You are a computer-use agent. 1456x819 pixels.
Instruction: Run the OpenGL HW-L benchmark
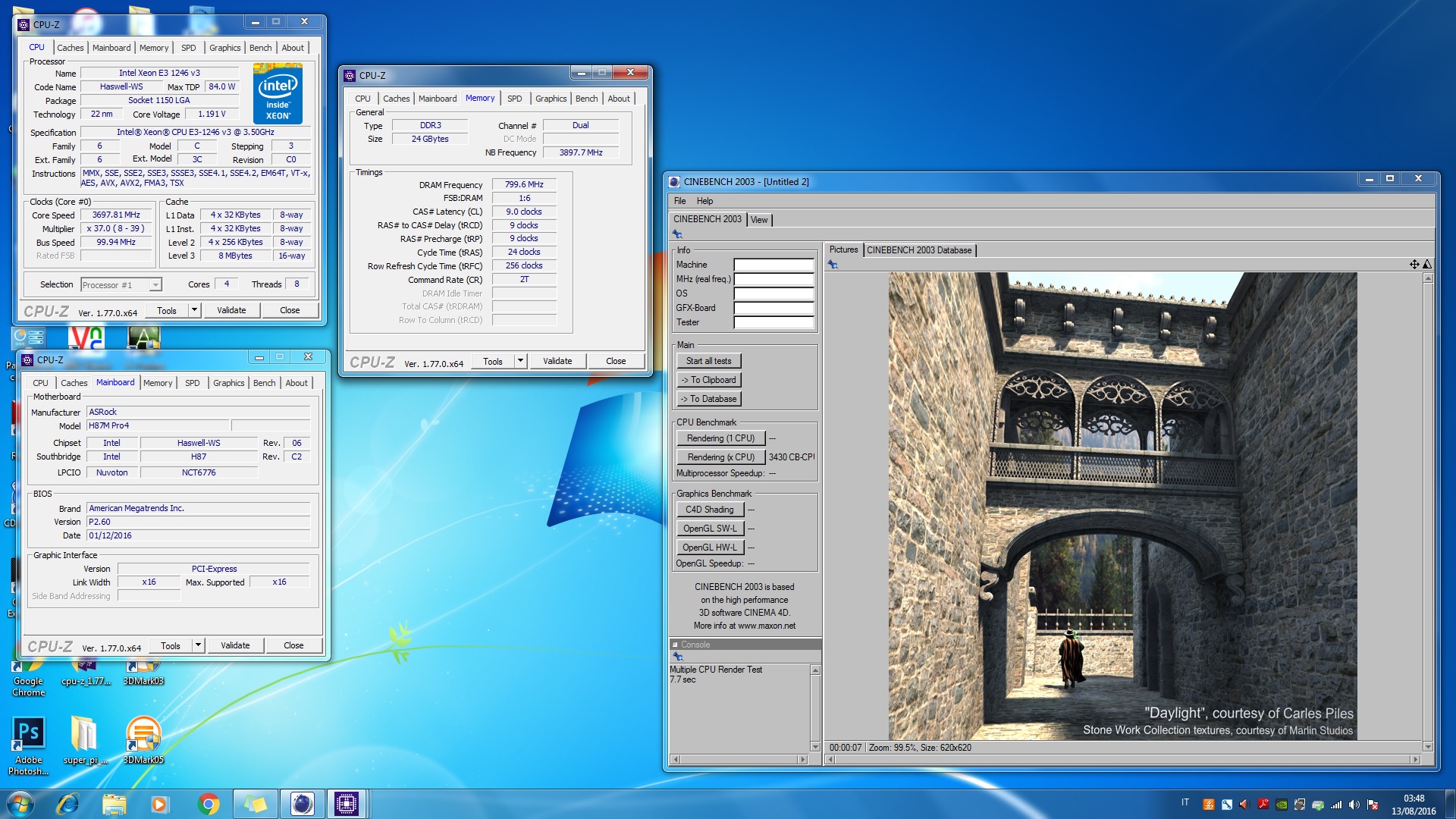[x=710, y=548]
